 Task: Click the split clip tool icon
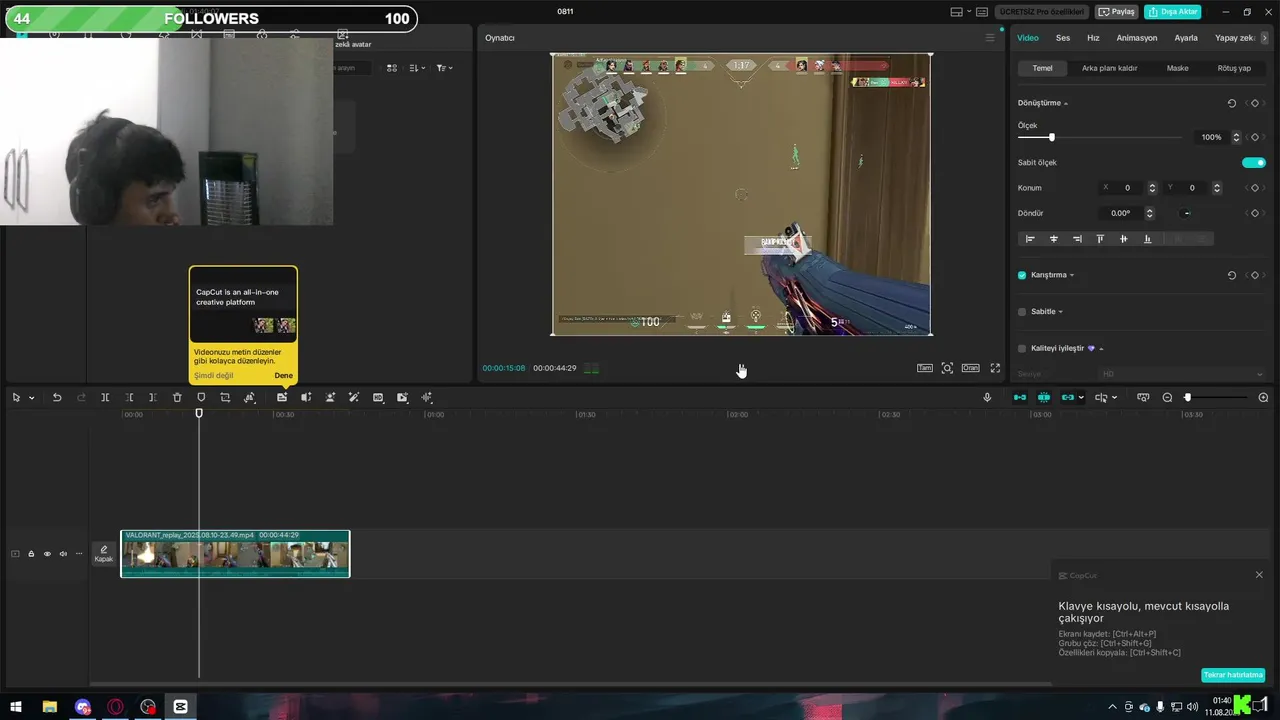click(105, 398)
